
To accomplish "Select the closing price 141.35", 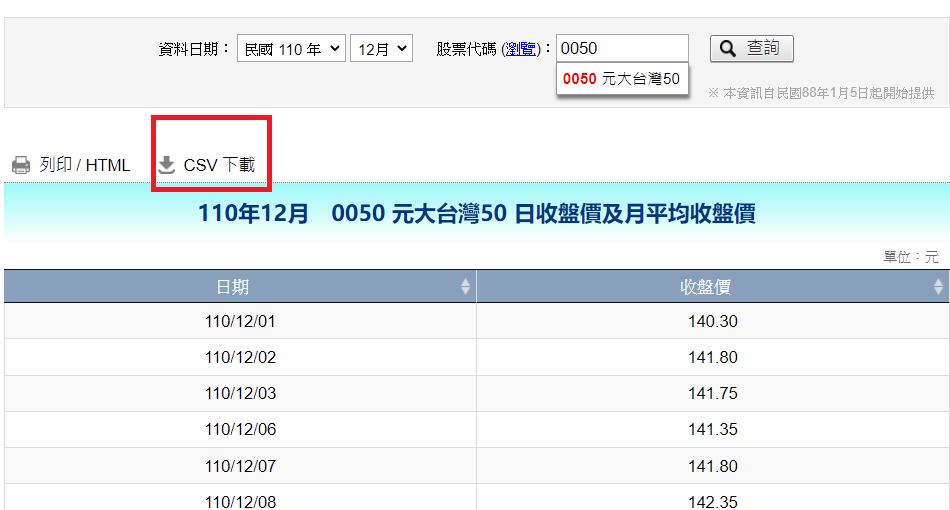I will coord(713,429).
